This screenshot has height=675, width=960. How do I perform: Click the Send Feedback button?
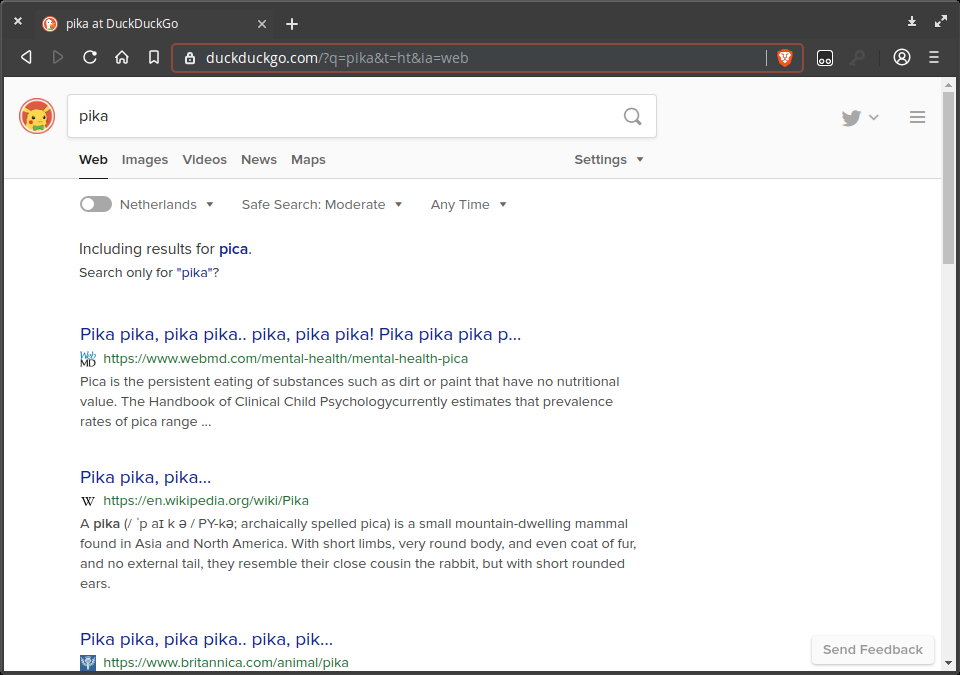tap(872, 649)
